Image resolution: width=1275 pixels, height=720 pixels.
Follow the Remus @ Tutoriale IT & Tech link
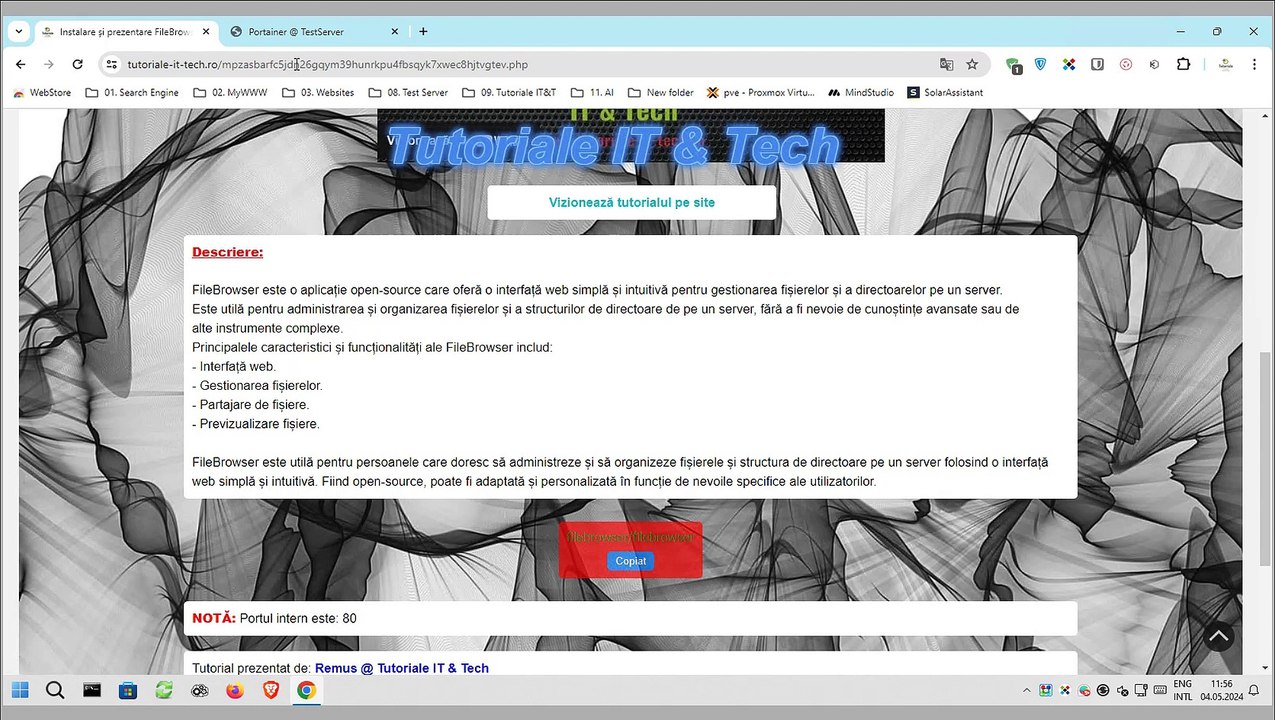click(402, 668)
